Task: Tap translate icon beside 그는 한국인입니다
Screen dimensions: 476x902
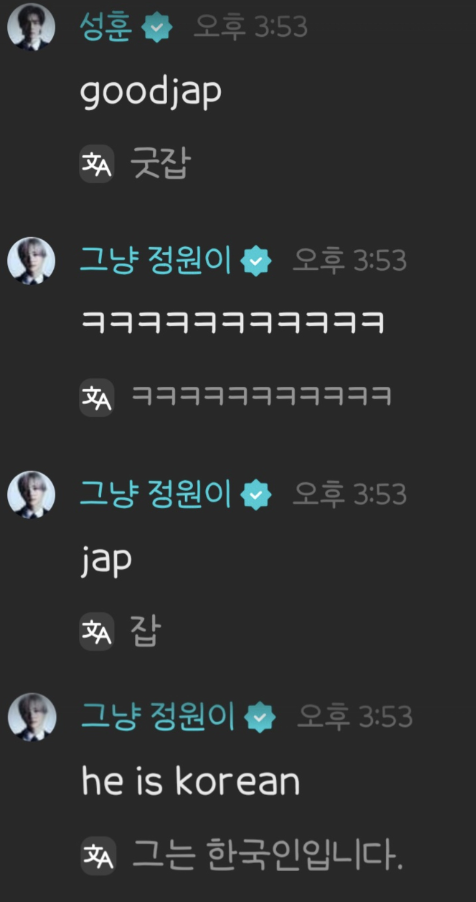Action: (x=98, y=856)
